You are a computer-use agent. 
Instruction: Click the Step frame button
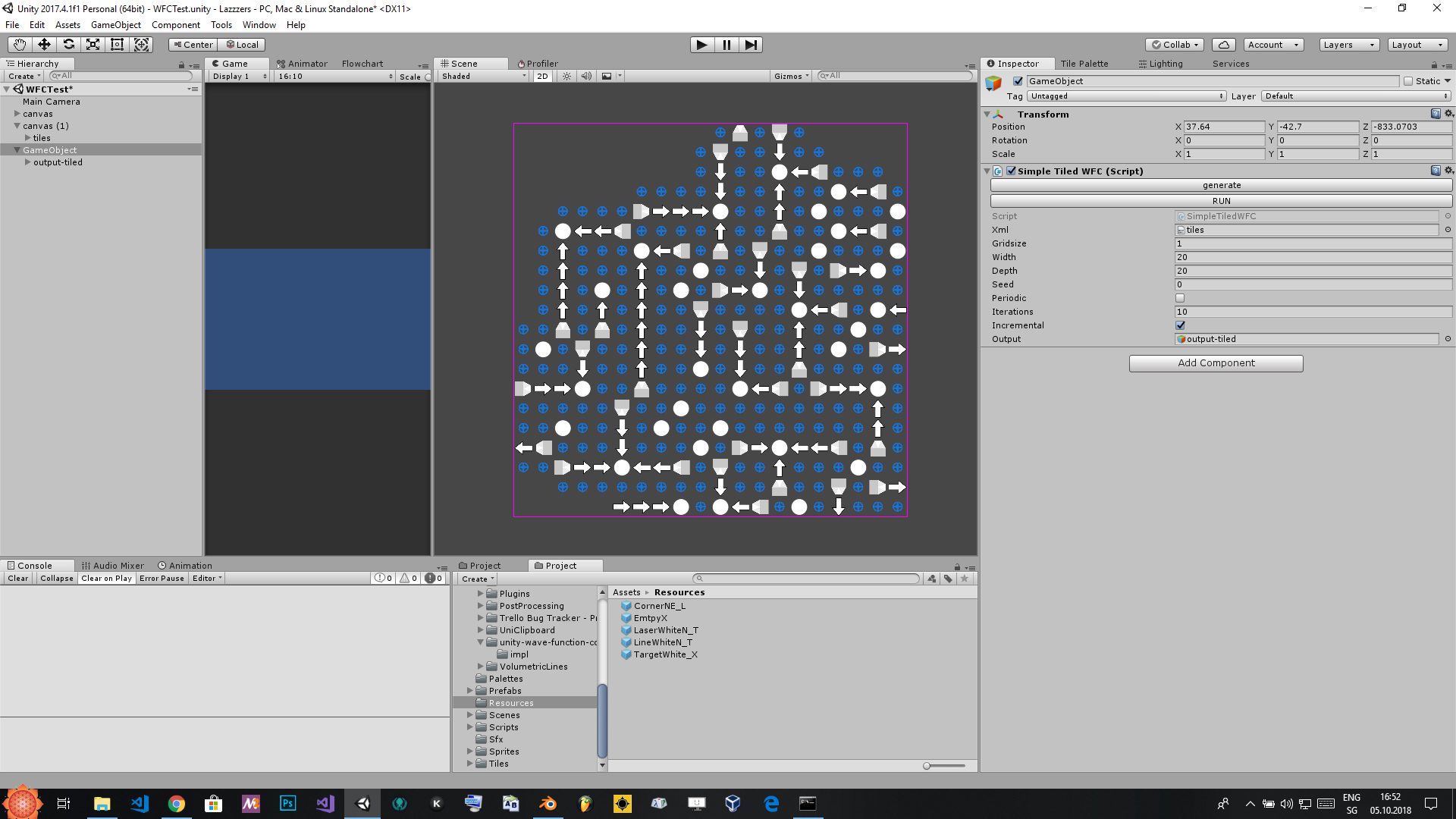pyautogui.click(x=750, y=45)
